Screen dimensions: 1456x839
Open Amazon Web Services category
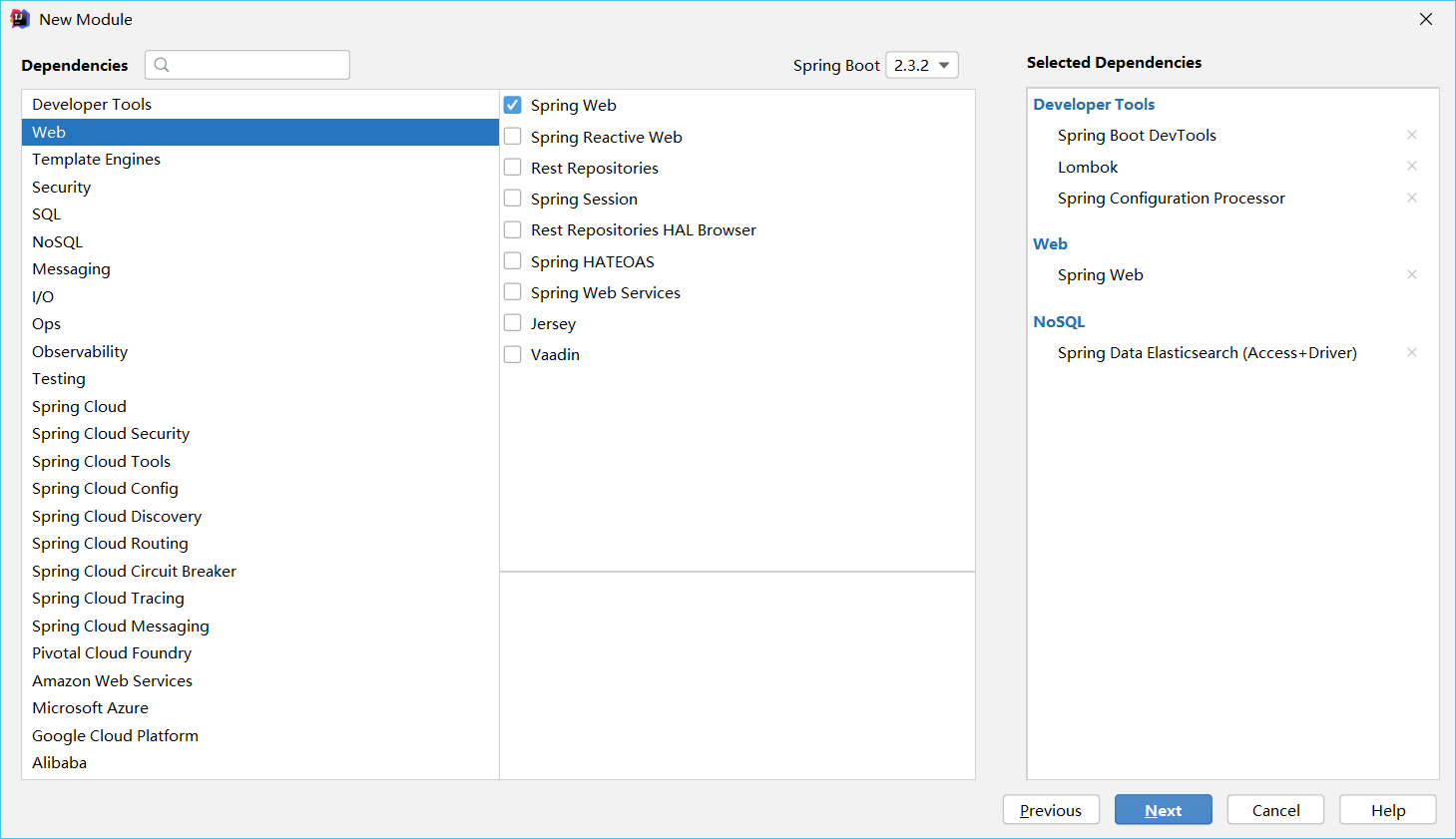pos(260,680)
